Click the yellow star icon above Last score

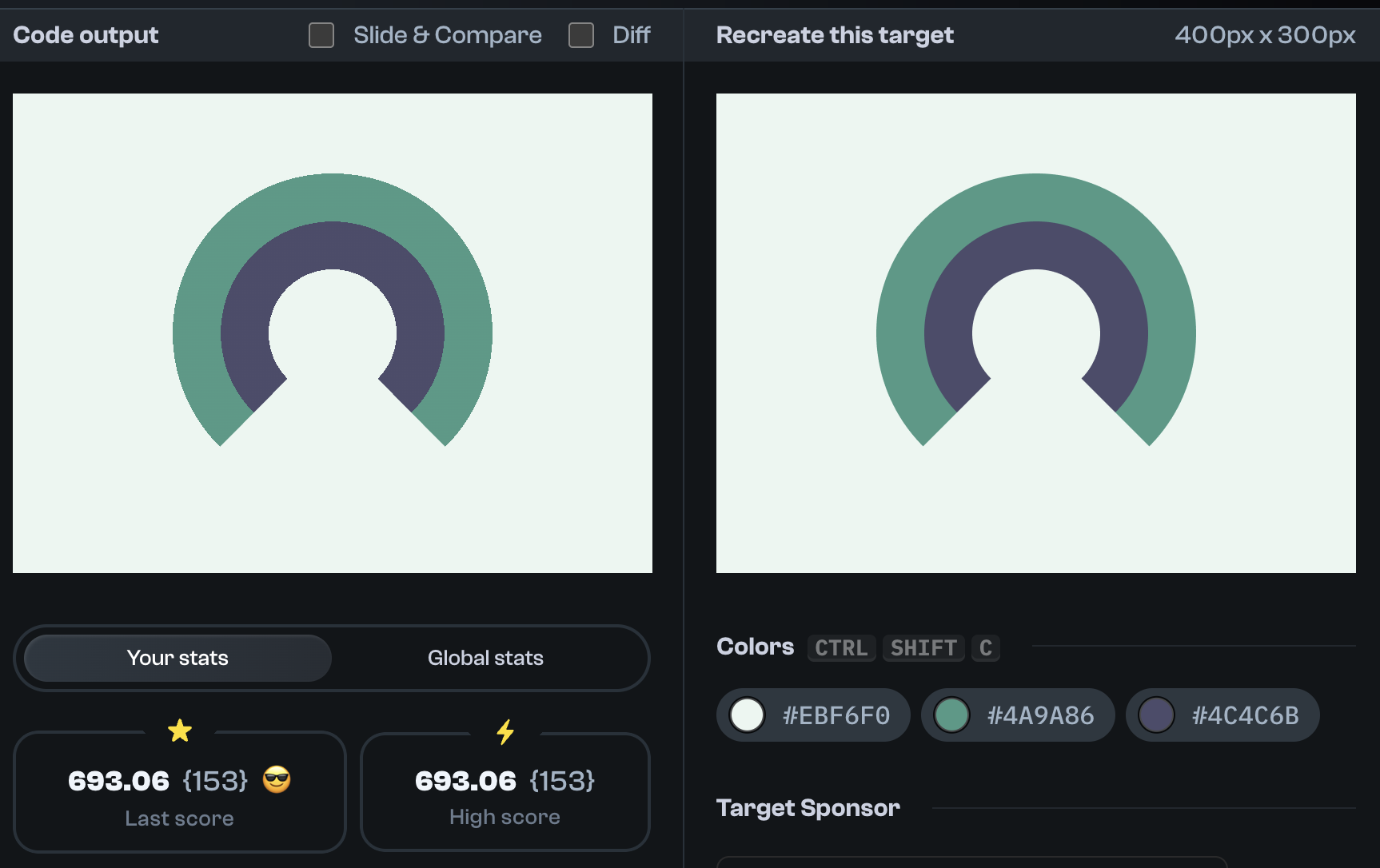pyautogui.click(x=180, y=731)
